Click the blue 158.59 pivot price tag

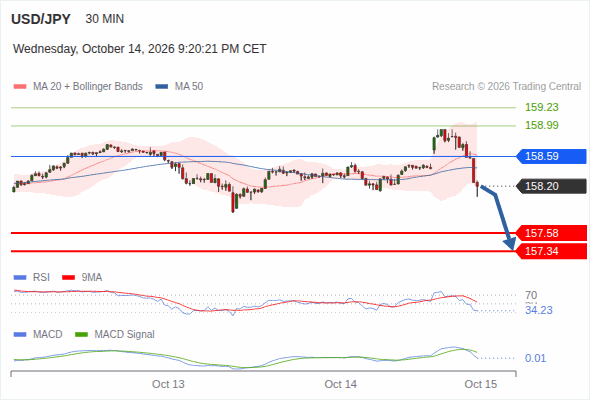551,156
